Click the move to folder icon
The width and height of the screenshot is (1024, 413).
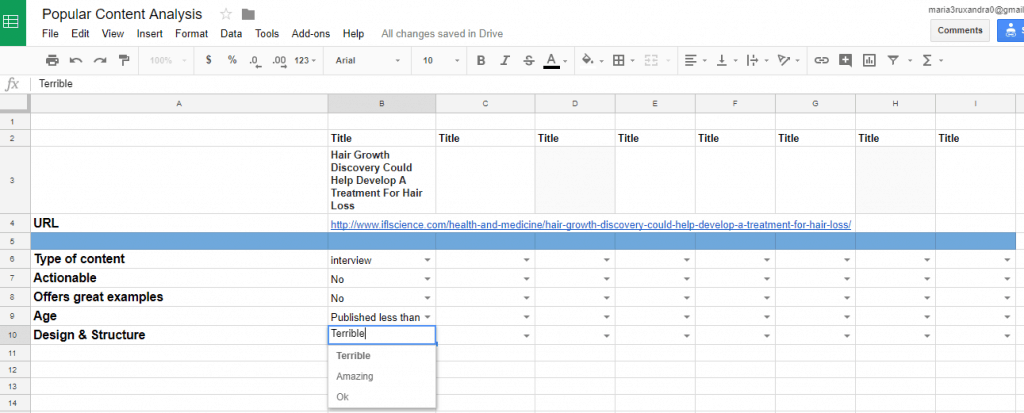coord(248,14)
